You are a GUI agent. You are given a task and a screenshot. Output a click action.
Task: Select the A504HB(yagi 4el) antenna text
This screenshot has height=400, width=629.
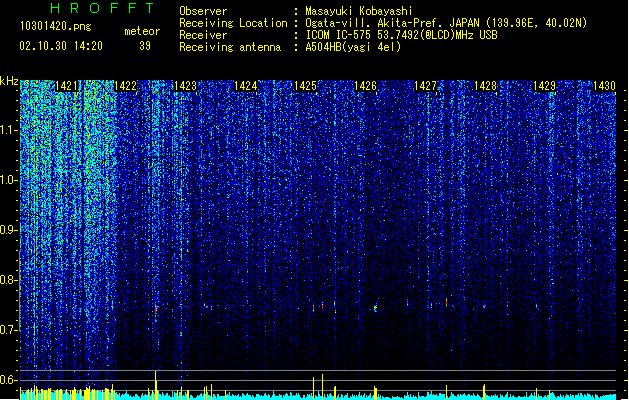click(x=353, y=47)
